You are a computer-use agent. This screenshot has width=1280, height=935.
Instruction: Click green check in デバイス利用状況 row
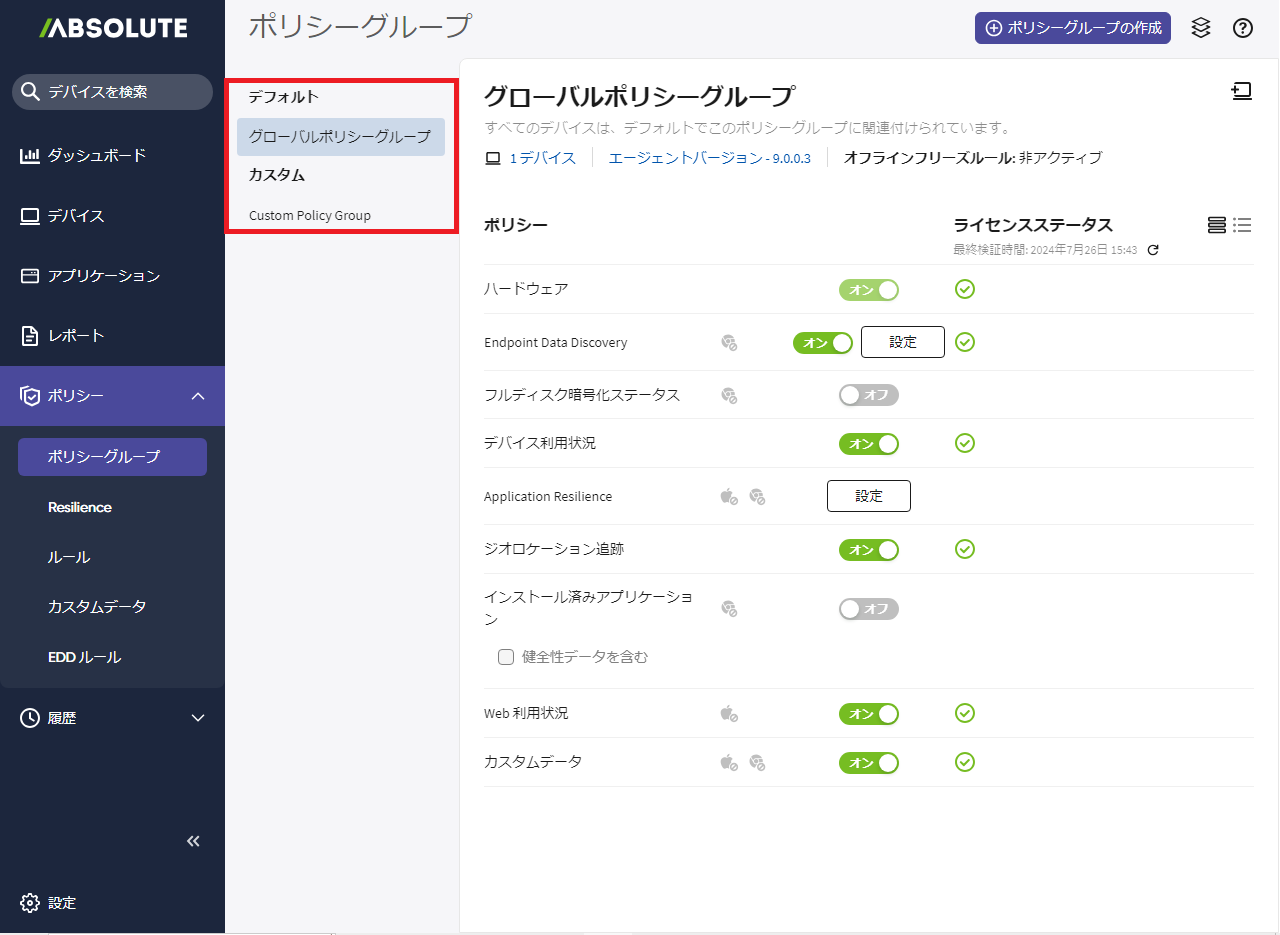(964, 443)
